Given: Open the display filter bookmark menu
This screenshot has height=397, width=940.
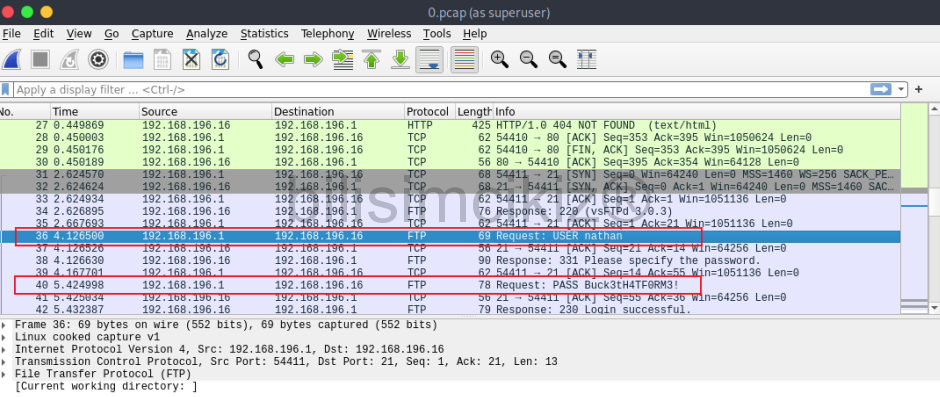Looking at the screenshot, I should pos(5,90).
